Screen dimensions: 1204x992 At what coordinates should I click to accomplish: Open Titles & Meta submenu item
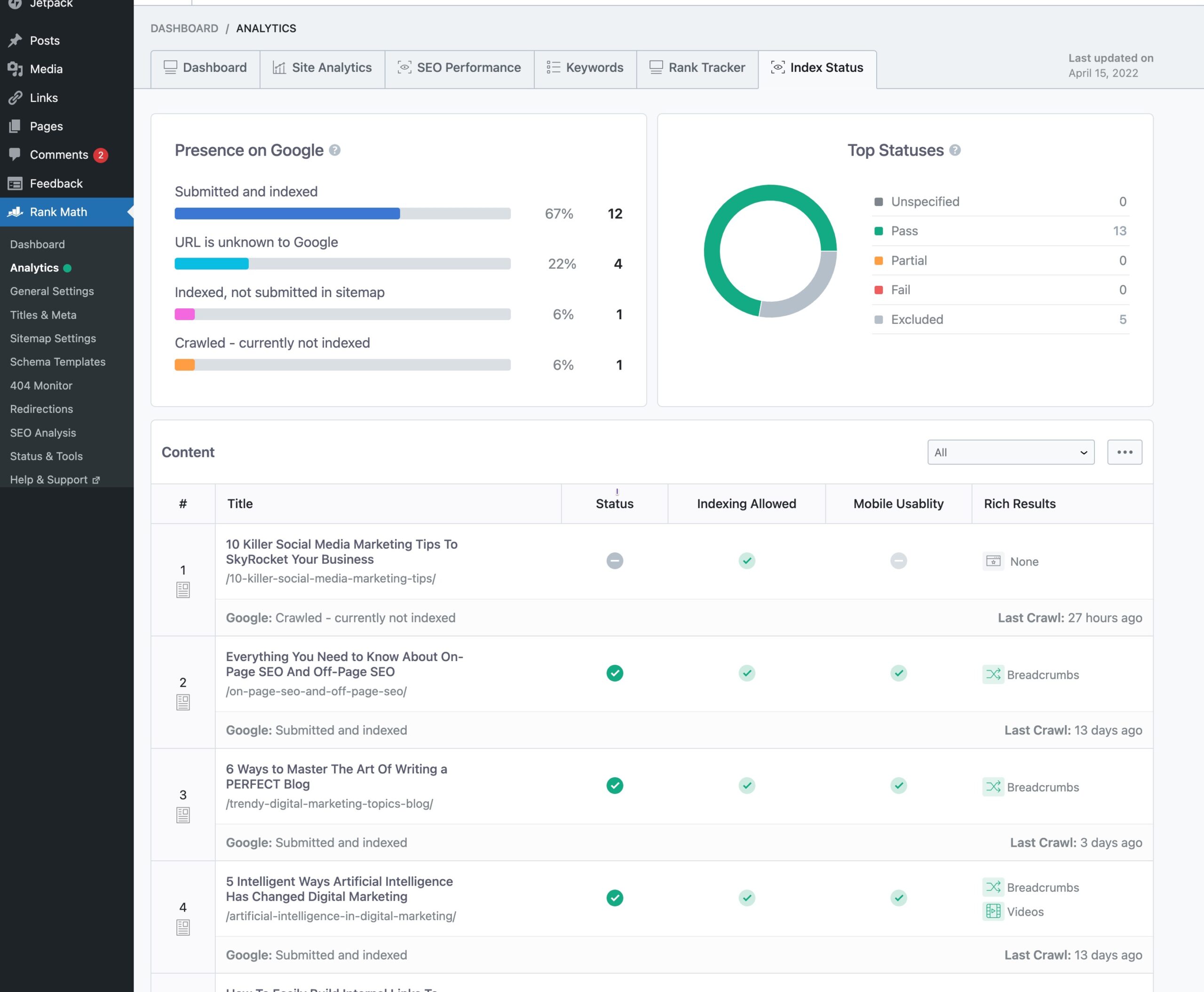(x=43, y=315)
